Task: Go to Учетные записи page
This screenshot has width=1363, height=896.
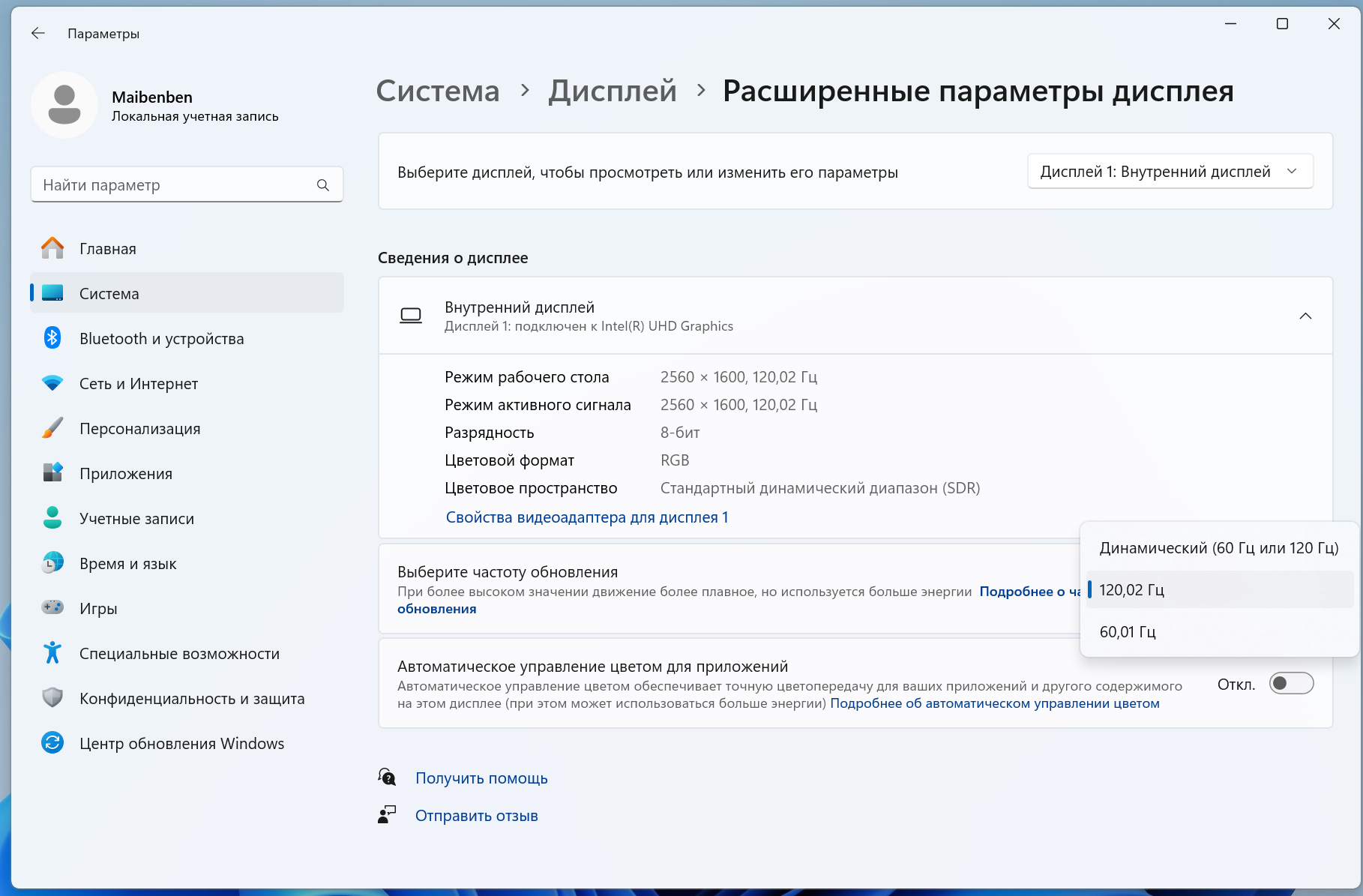Action: (x=187, y=519)
